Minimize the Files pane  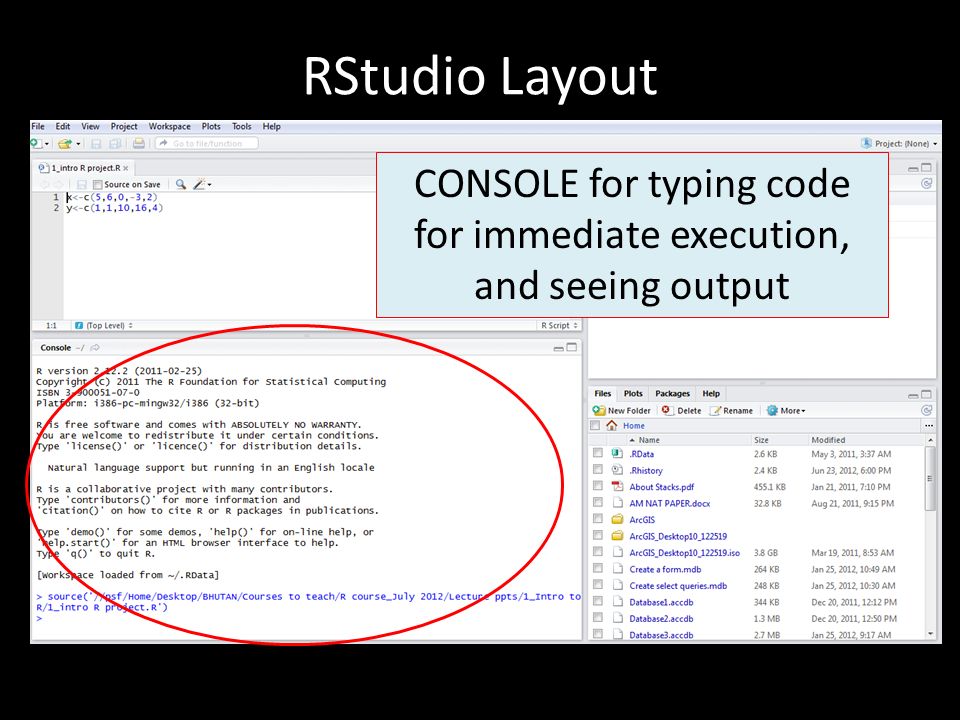coord(913,395)
